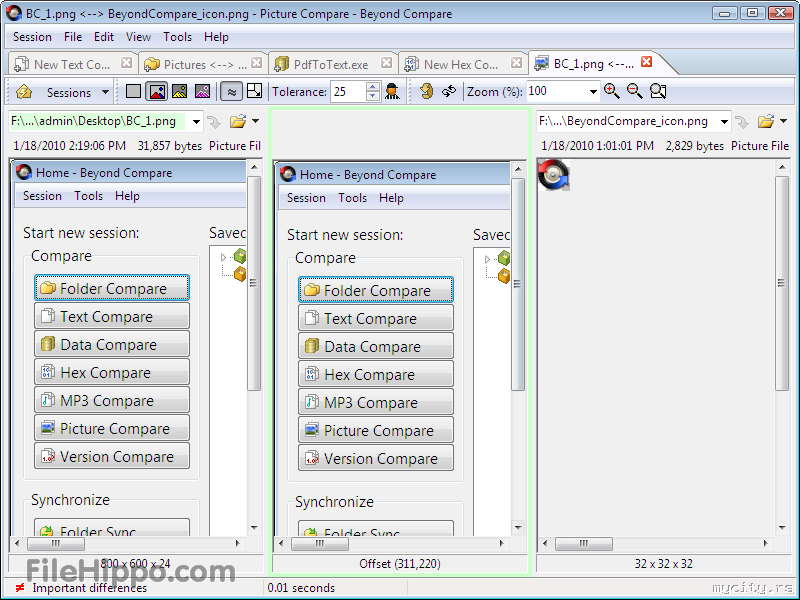Click the right pane horizontal scrollbar left arrow

pos(545,544)
